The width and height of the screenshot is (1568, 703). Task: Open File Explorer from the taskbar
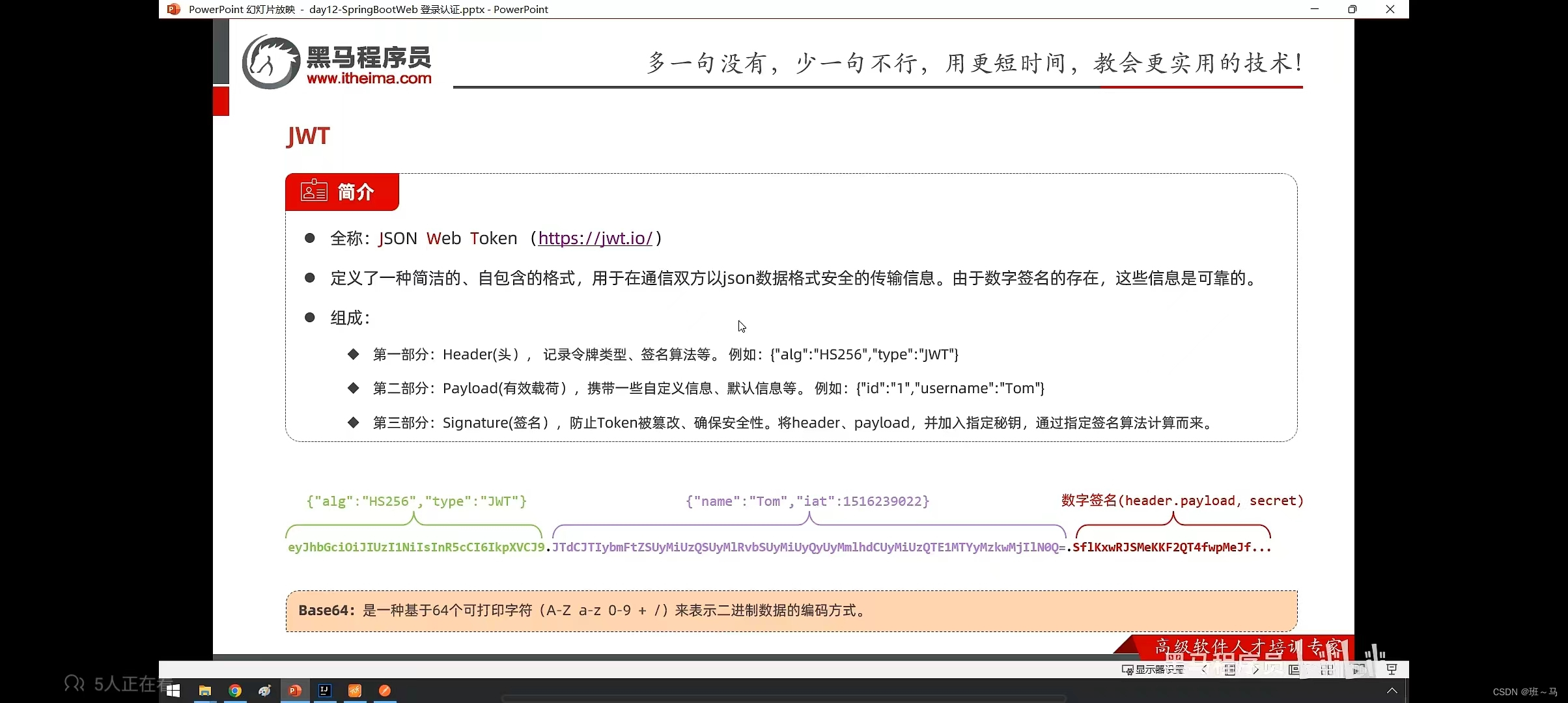204,691
